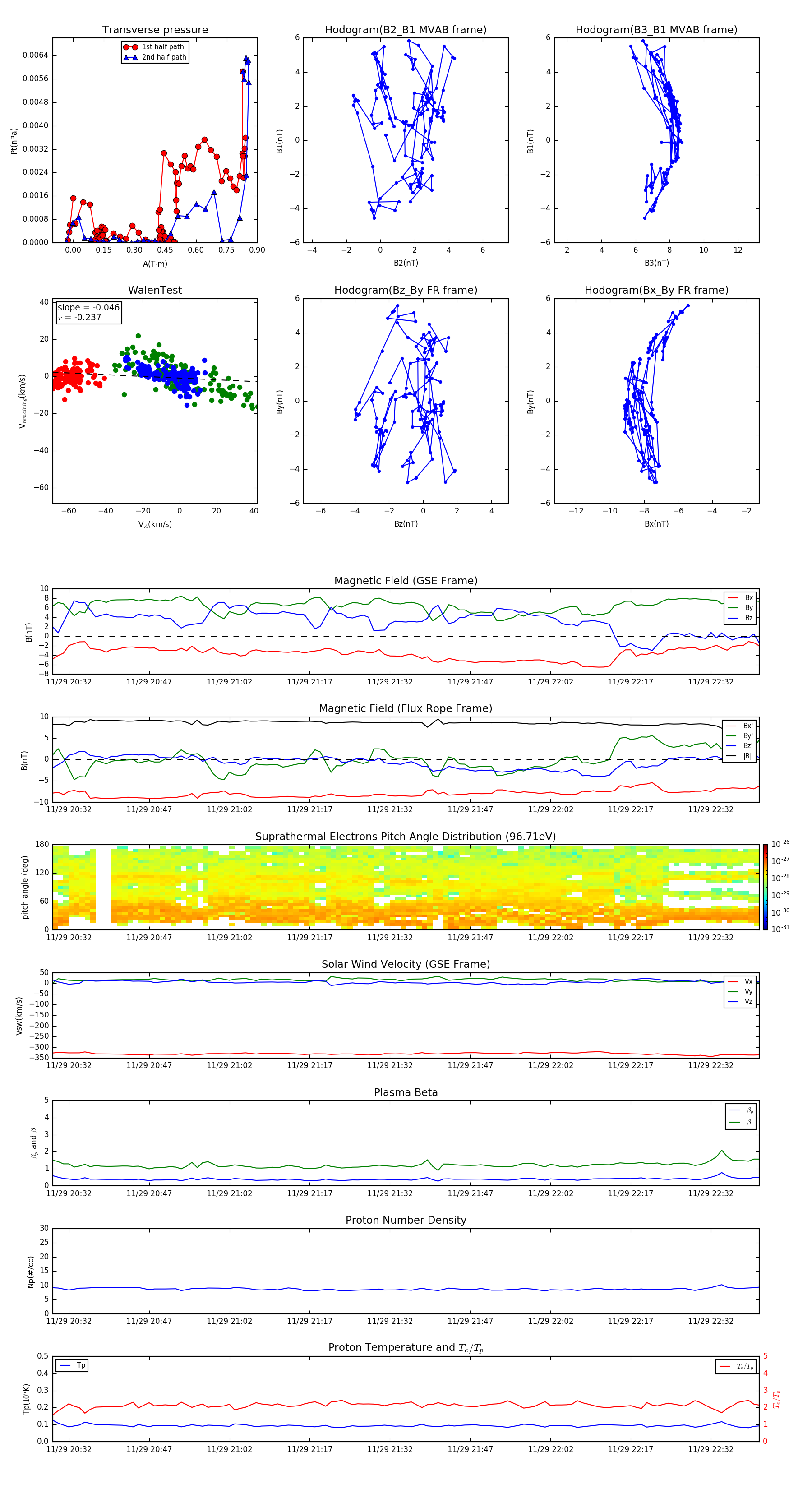Screen dimensions: 812x1489
Task: Click the 'B3(nT)' x-axis label
Action: coord(656,263)
